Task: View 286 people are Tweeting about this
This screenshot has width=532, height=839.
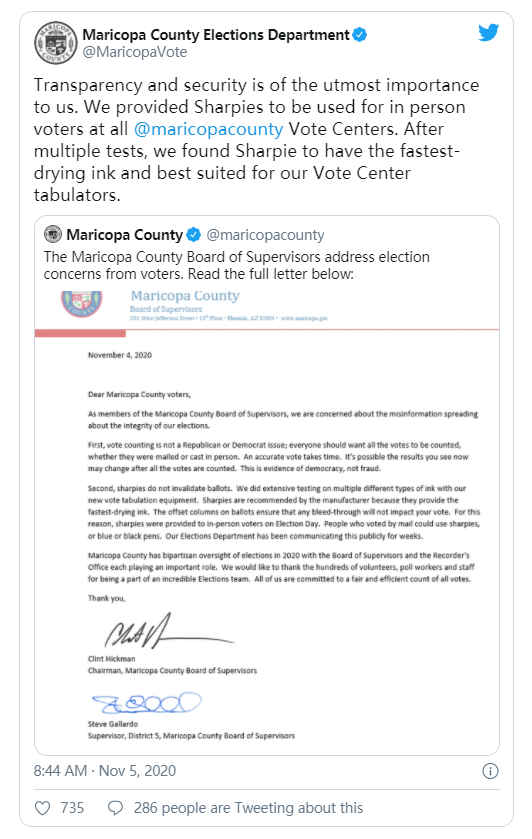Action: (248, 807)
